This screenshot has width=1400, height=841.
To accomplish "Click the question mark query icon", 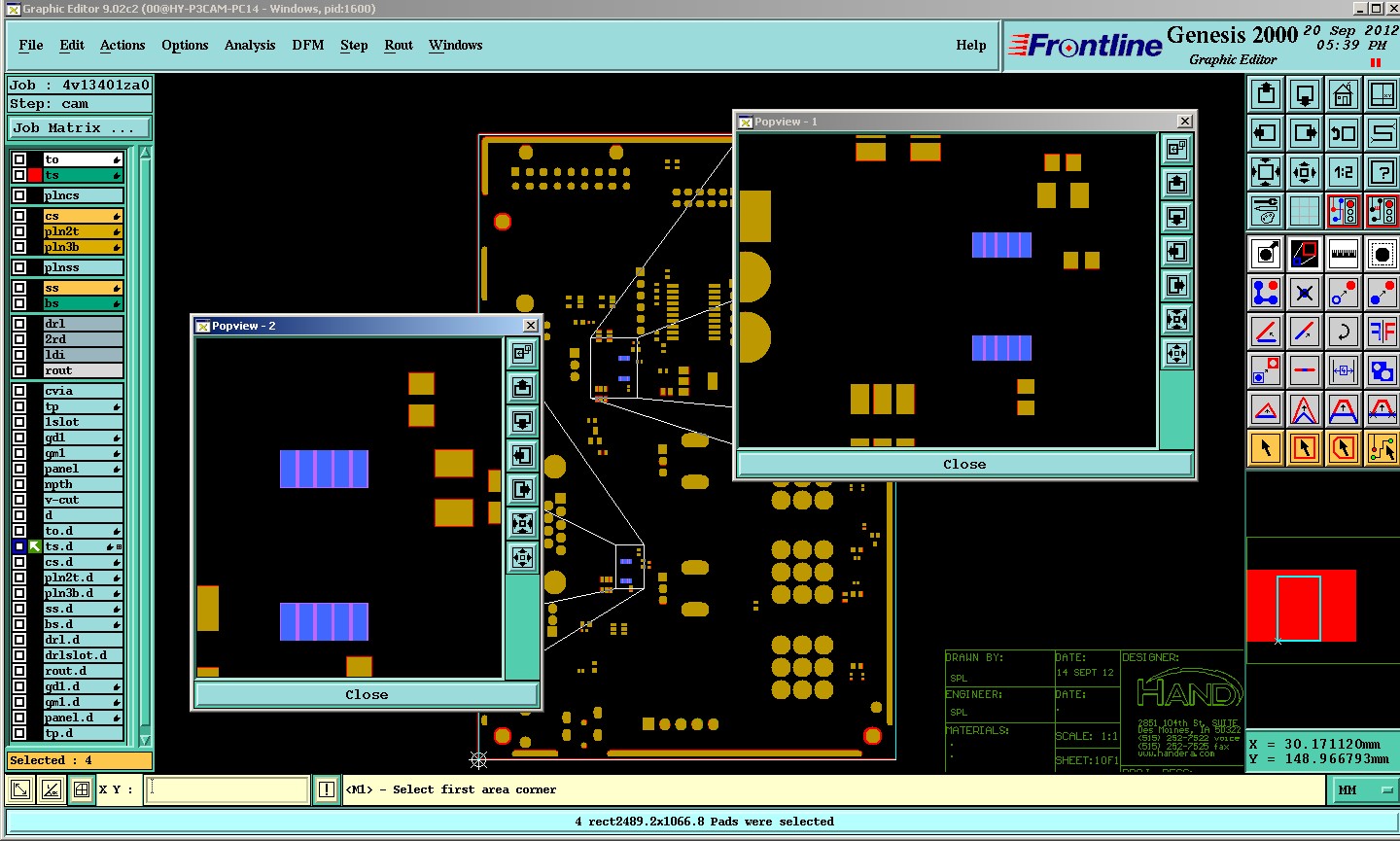I will point(1382,172).
